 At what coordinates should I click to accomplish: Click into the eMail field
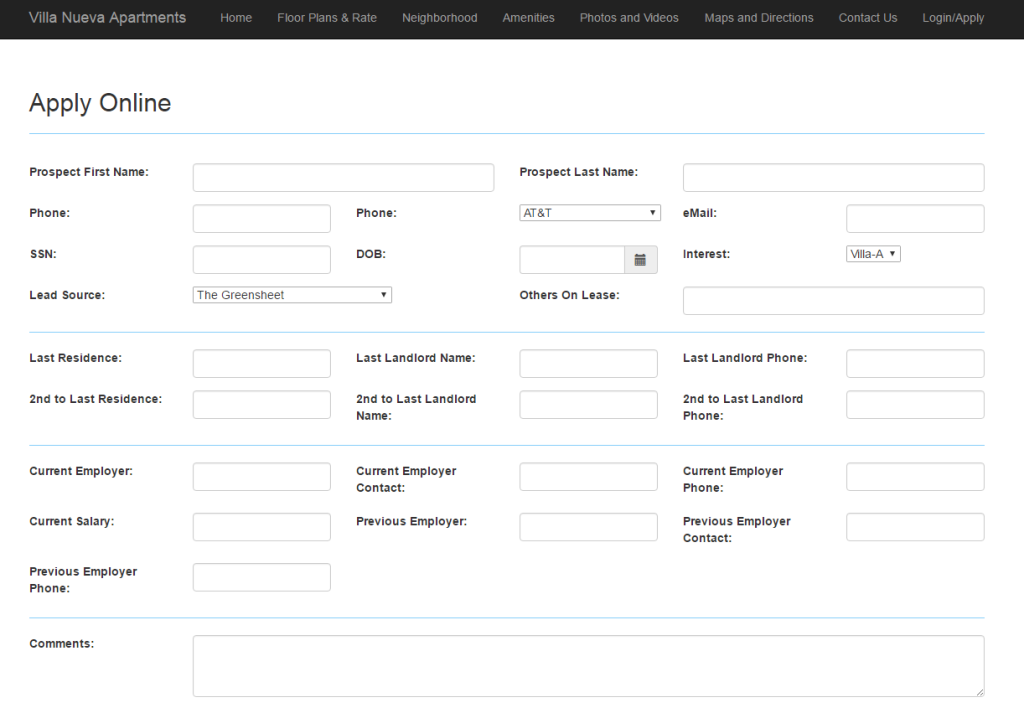tap(915, 219)
